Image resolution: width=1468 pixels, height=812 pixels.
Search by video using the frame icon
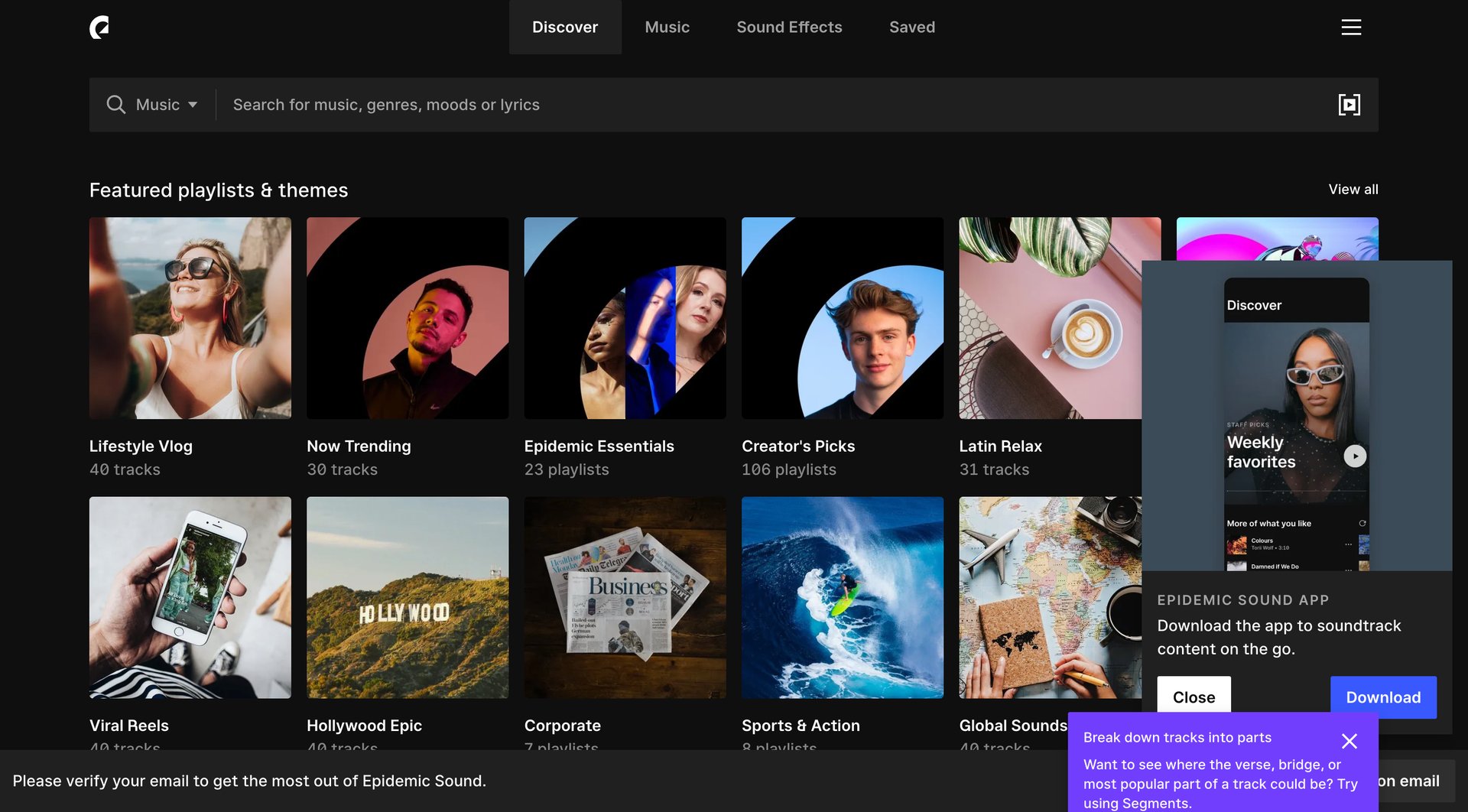(1349, 105)
